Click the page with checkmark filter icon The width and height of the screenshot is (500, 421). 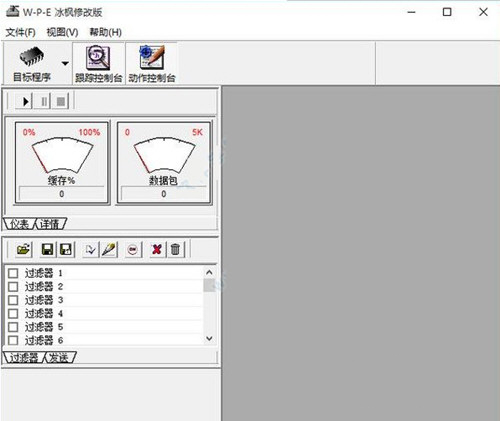(90, 249)
